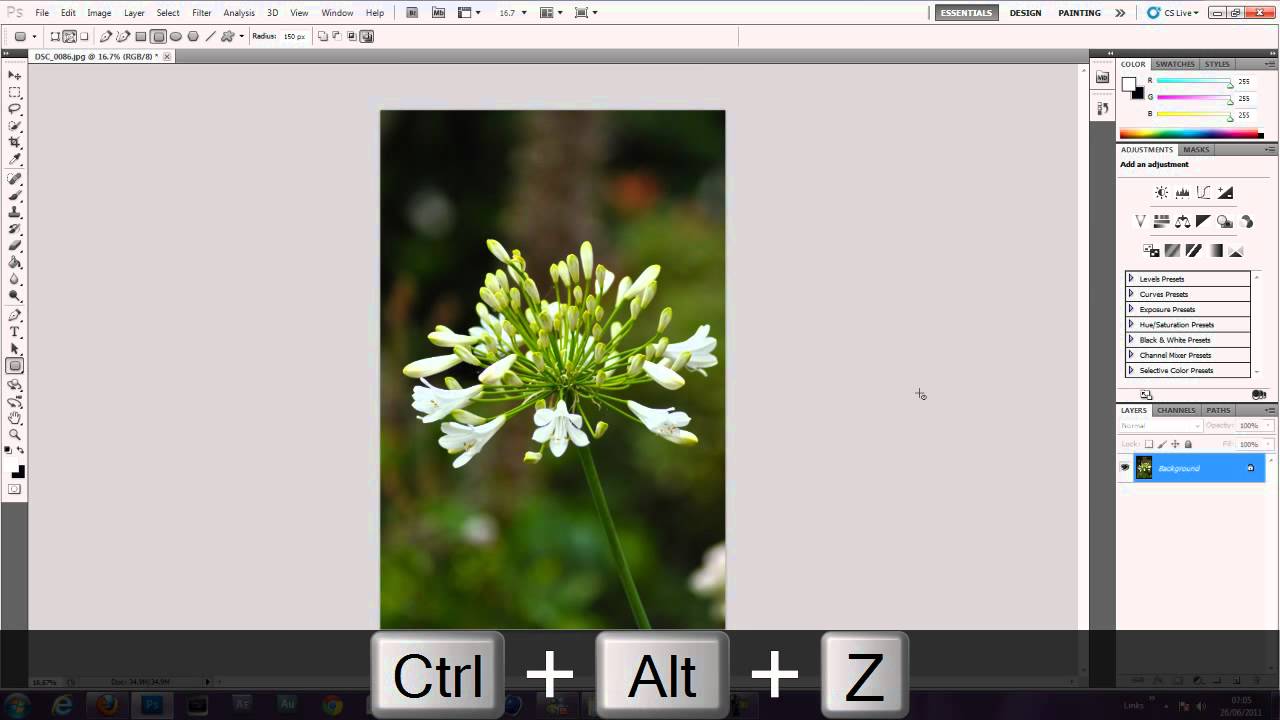Select the Type tool

pyautogui.click(x=15, y=332)
